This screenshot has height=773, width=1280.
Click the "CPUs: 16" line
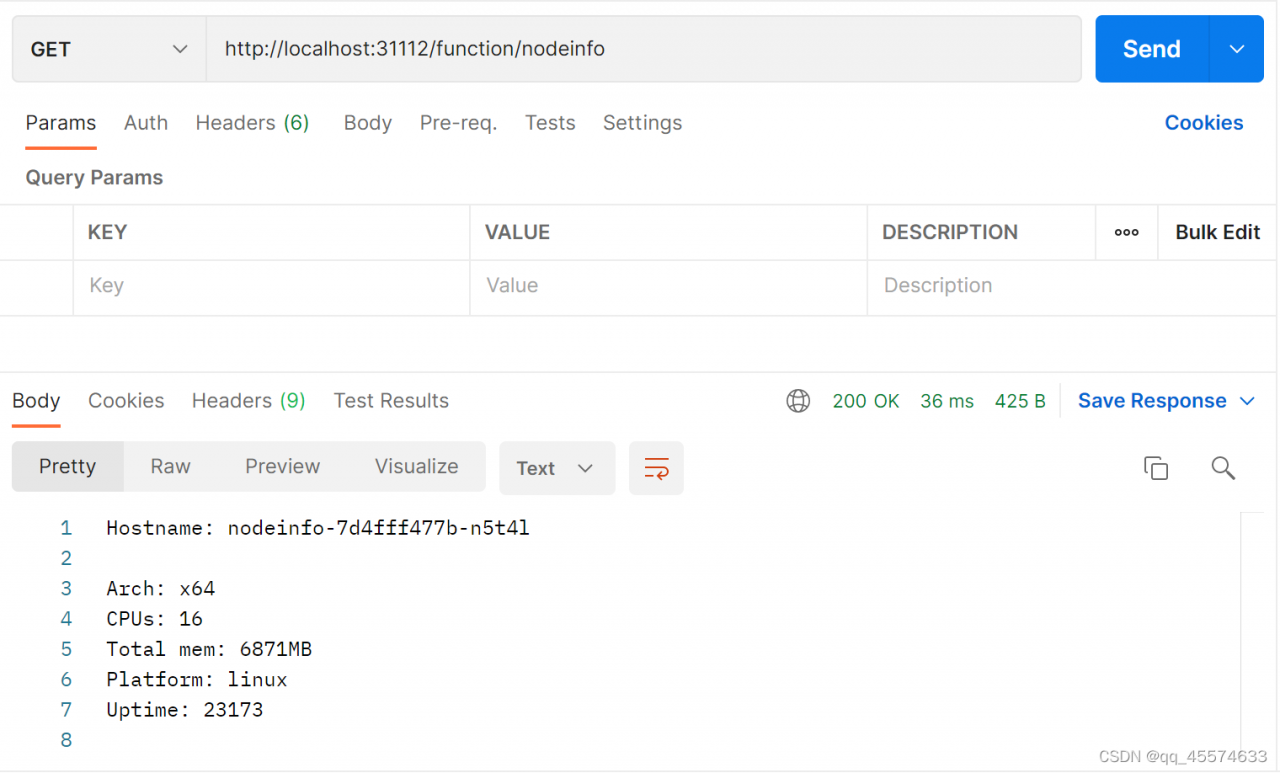pos(155,619)
